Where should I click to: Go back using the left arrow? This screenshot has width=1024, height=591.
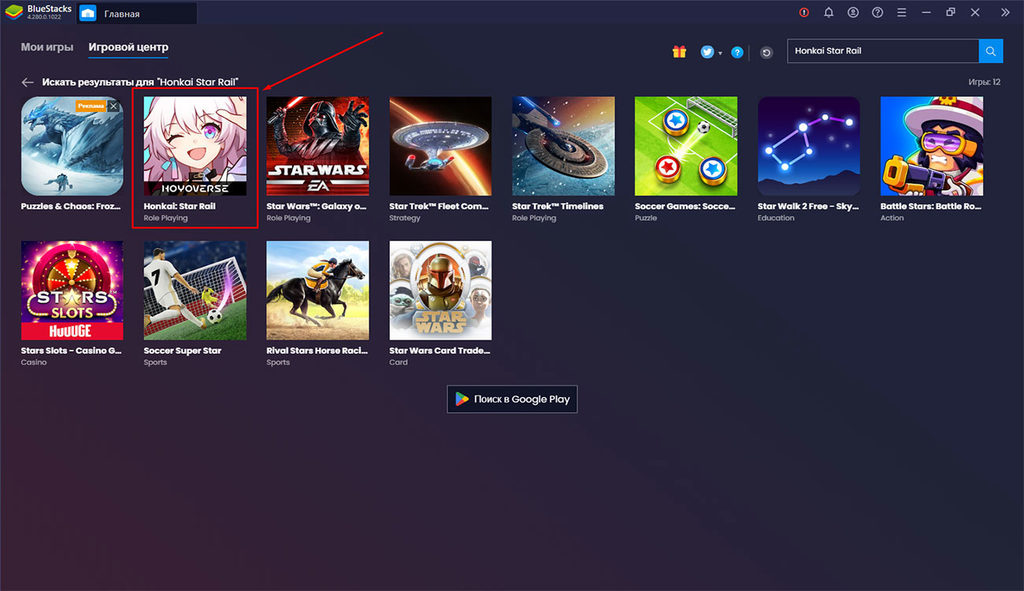pyautogui.click(x=27, y=82)
